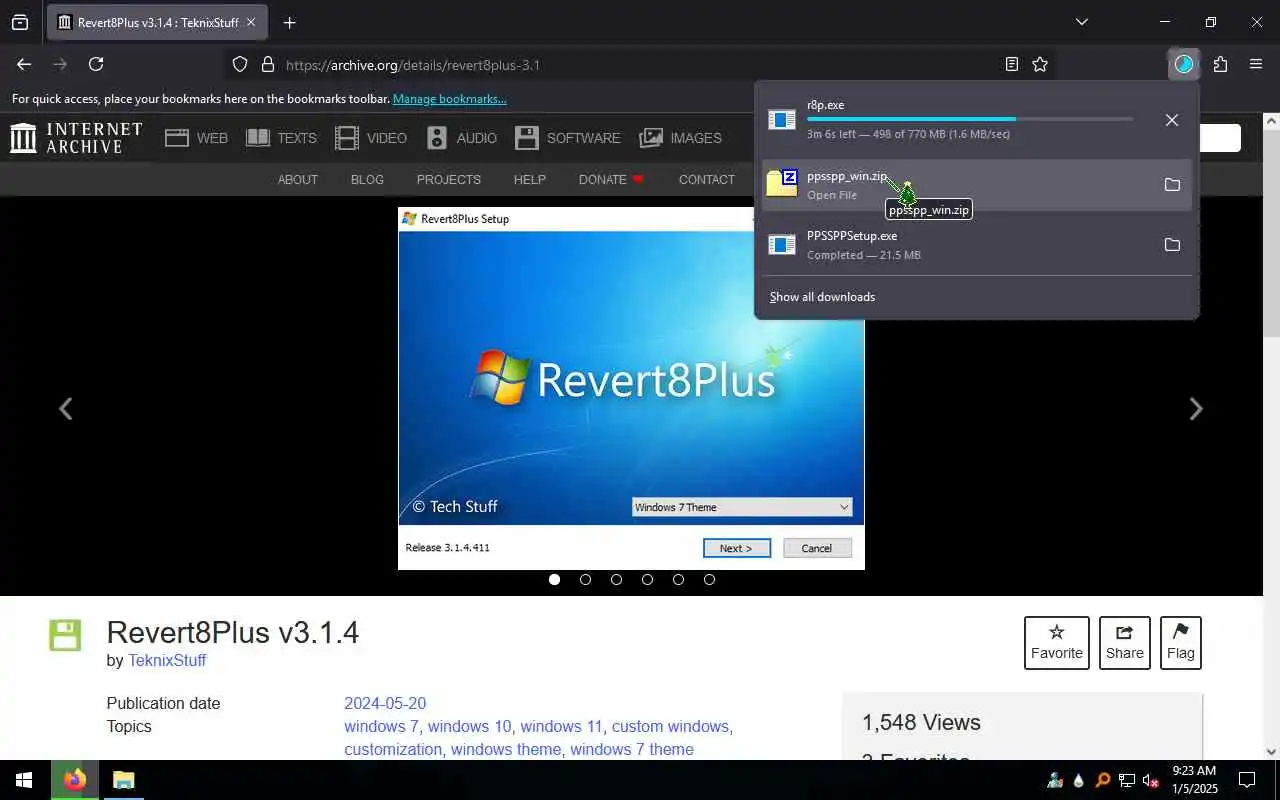Click the site padlock icon
Image resolution: width=1280 pixels, height=800 pixels.
coord(267,64)
